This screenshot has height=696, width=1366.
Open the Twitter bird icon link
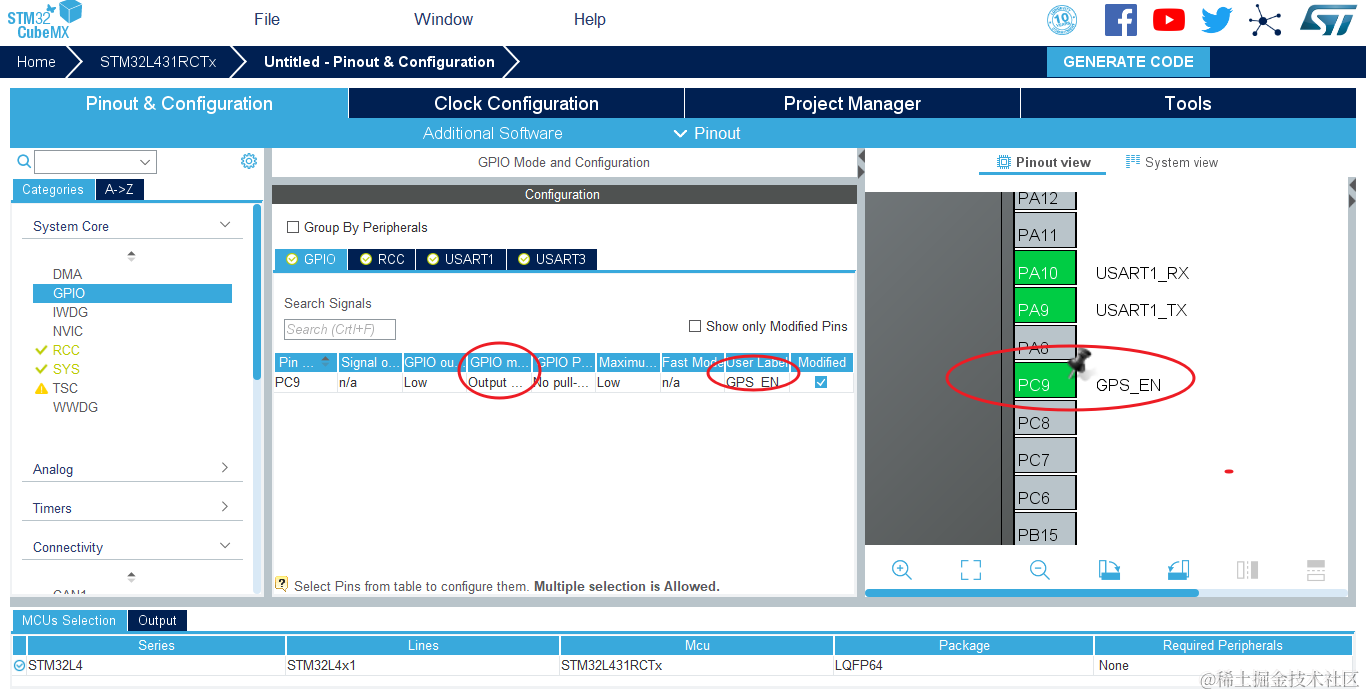1217,20
